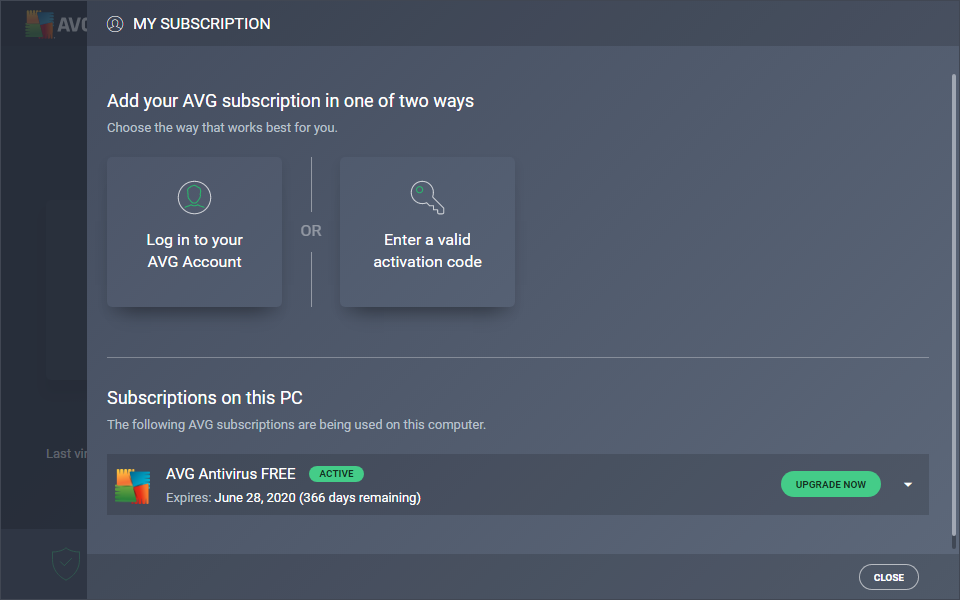Expand the AVG Antivirus FREE subscription details

pyautogui.click(x=908, y=485)
